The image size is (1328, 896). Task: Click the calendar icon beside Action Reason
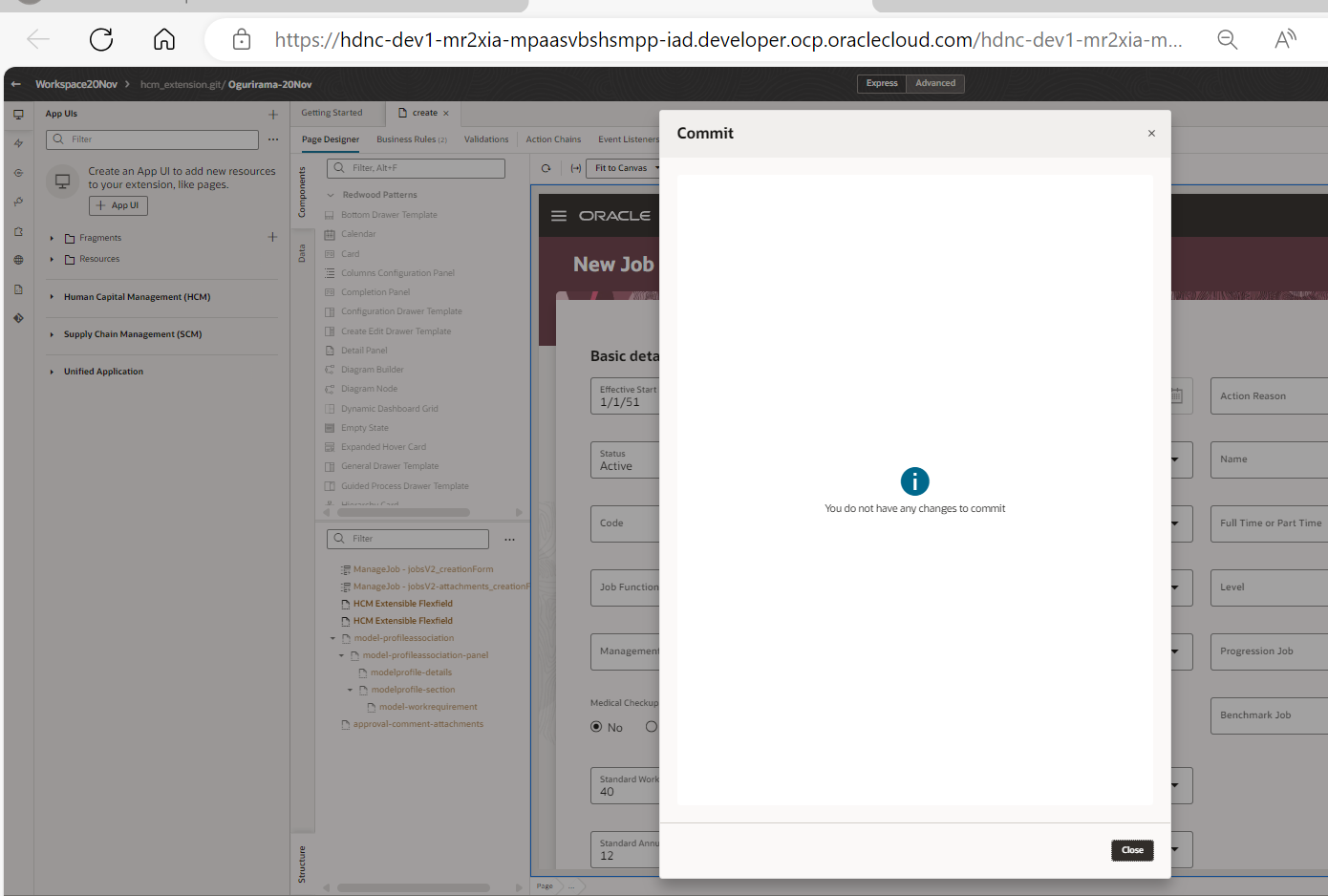tap(1177, 395)
